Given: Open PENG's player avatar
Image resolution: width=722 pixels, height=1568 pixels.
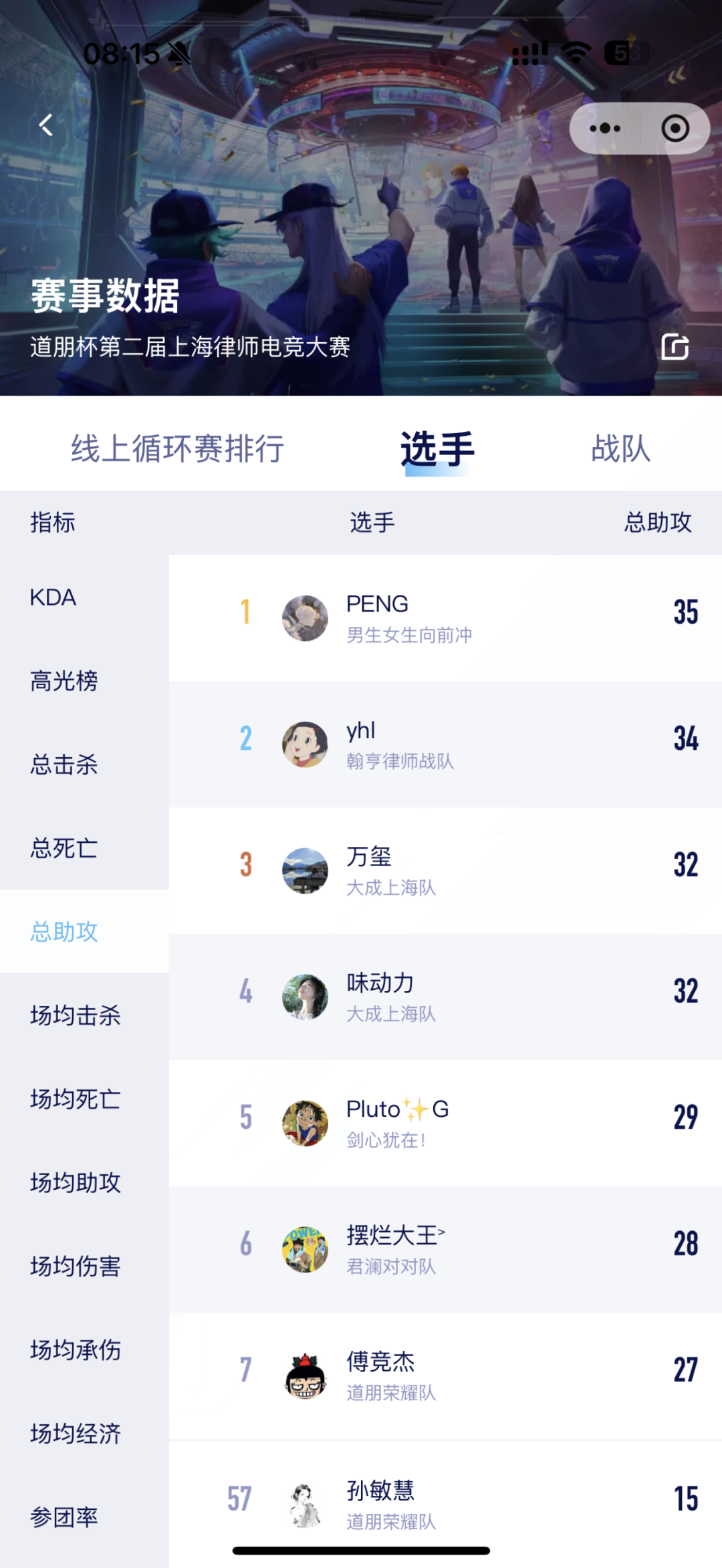Looking at the screenshot, I should click(x=305, y=618).
